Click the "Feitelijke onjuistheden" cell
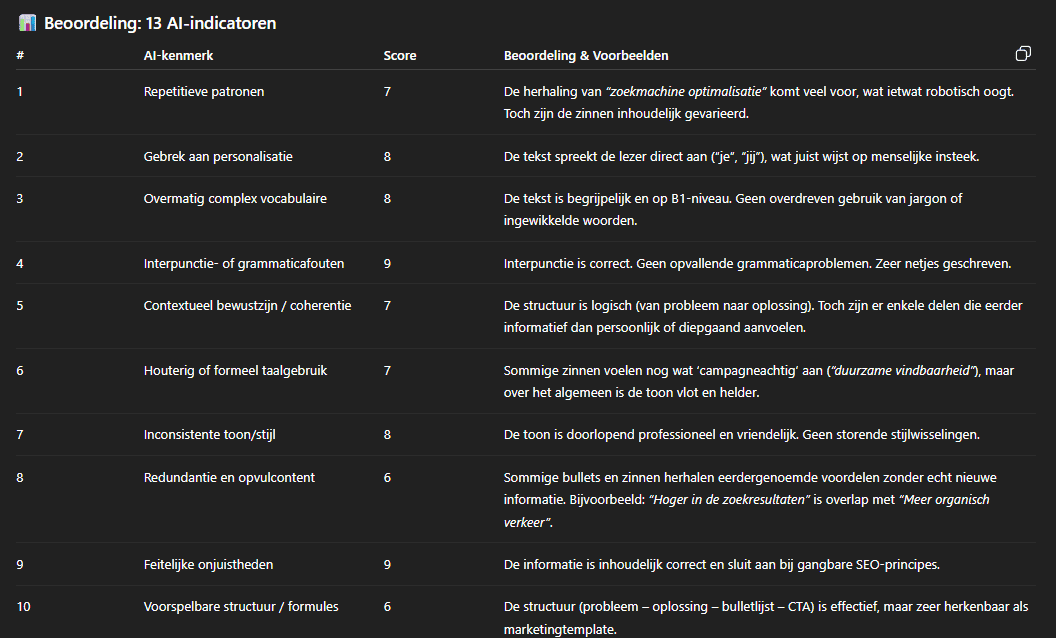The width and height of the screenshot is (1056, 638). (208, 565)
